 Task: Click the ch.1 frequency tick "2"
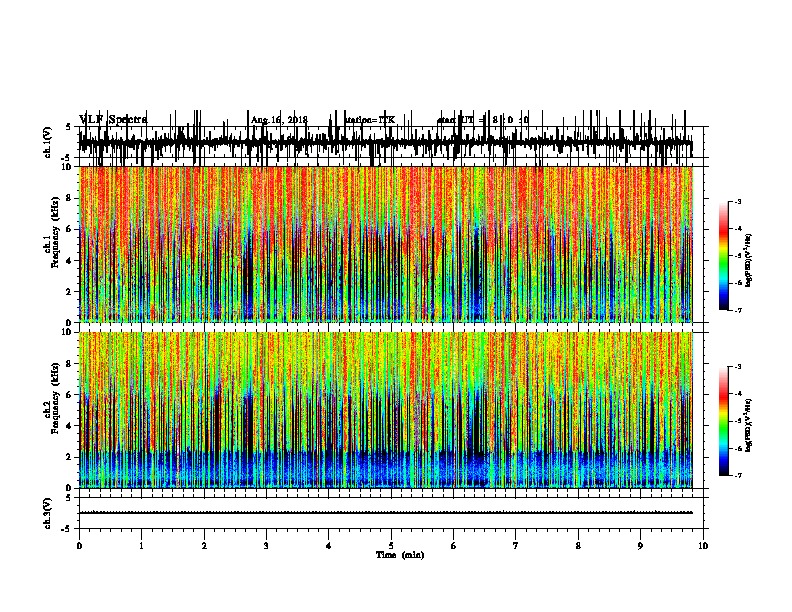click(69, 291)
